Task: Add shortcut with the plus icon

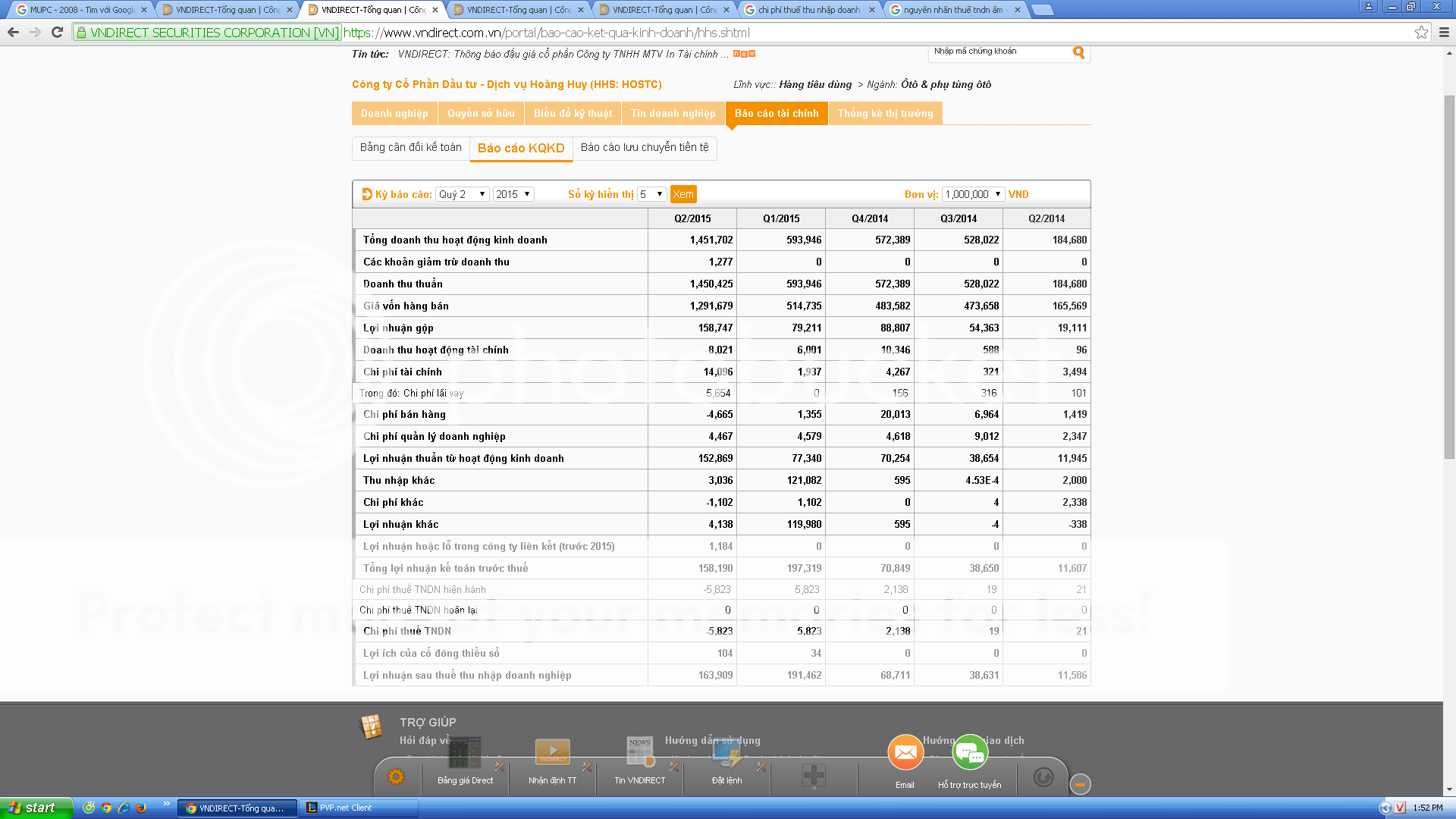Action: tap(814, 775)
